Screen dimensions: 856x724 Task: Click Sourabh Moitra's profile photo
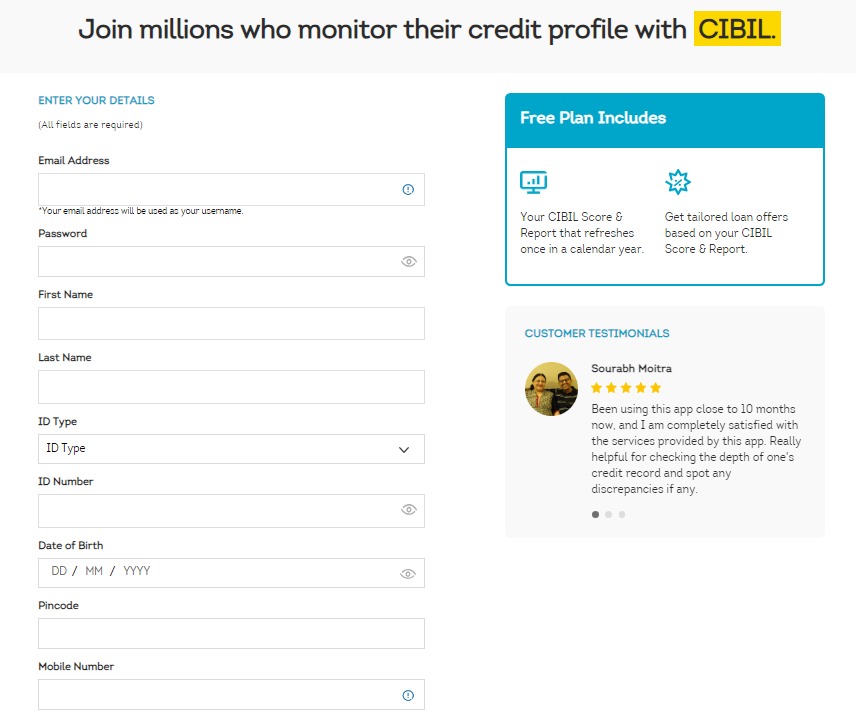tap(551, 389)
